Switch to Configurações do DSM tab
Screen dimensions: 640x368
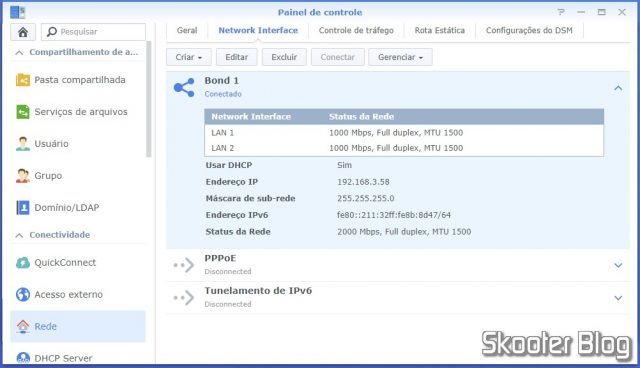(529, 31)
